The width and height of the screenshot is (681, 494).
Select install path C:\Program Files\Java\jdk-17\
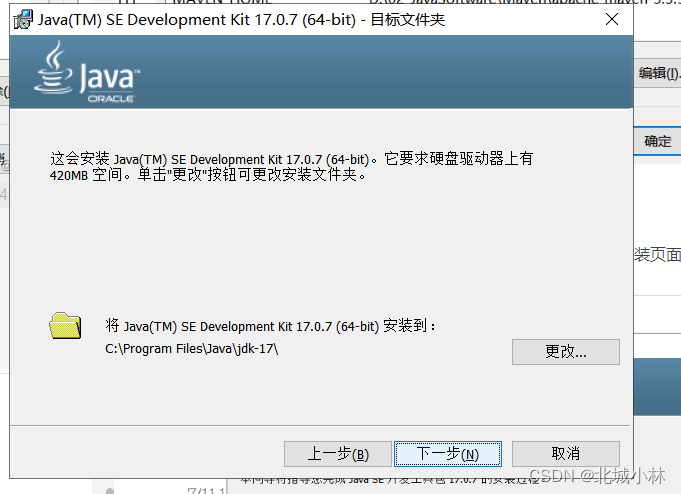pyautogui.click(x=192, y=349)
